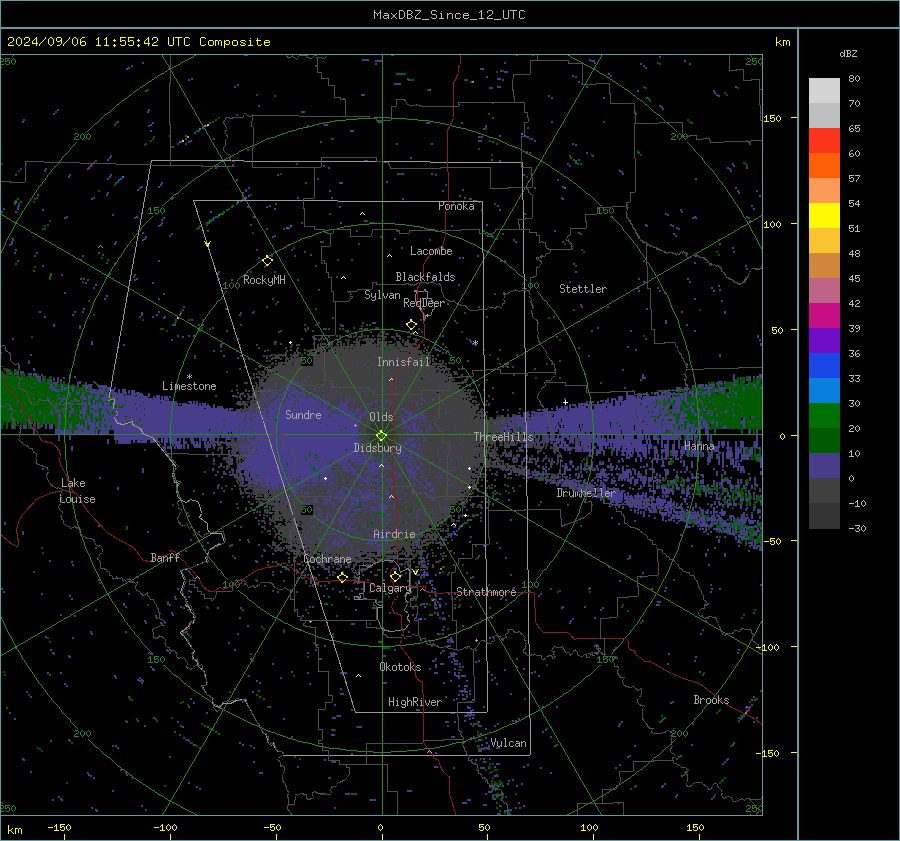Click the Calgary city label
The height and width of the screenshot is (841, 900).
(x=390, y=588)
